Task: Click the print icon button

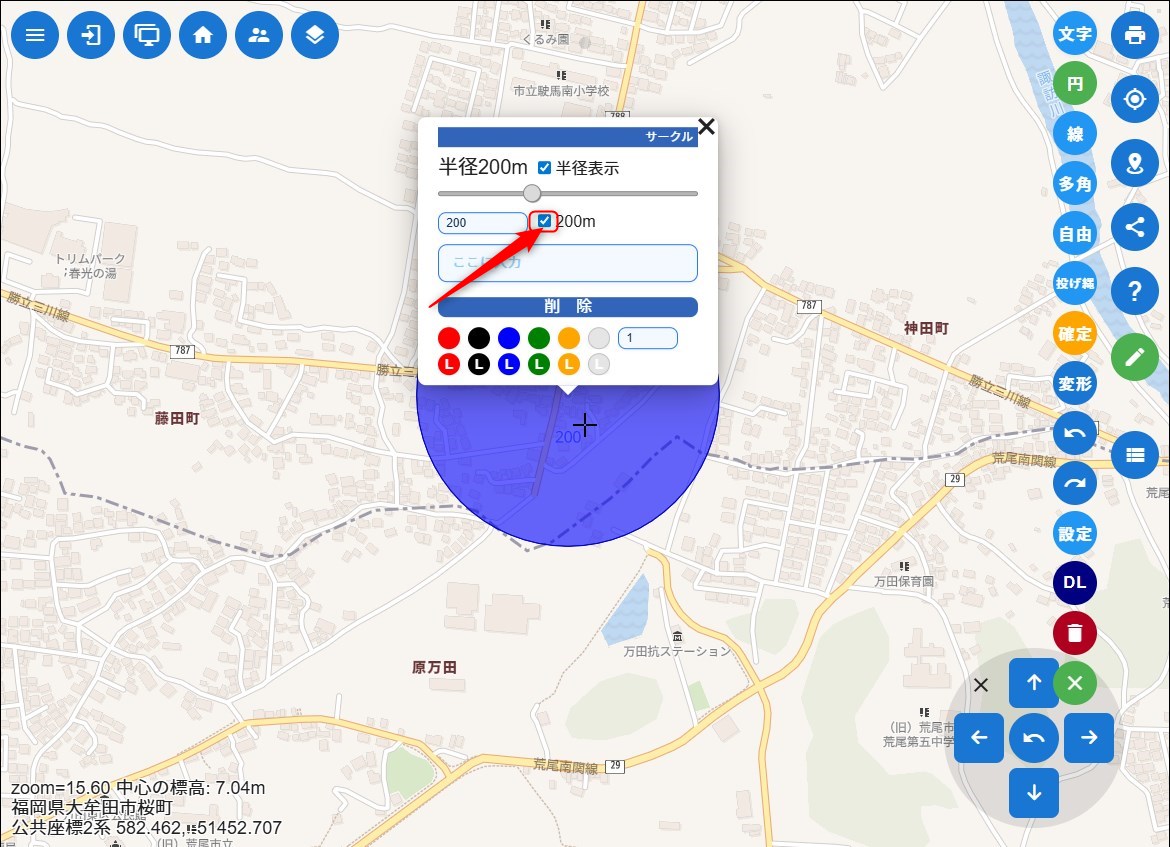Action: (1135, 35)
